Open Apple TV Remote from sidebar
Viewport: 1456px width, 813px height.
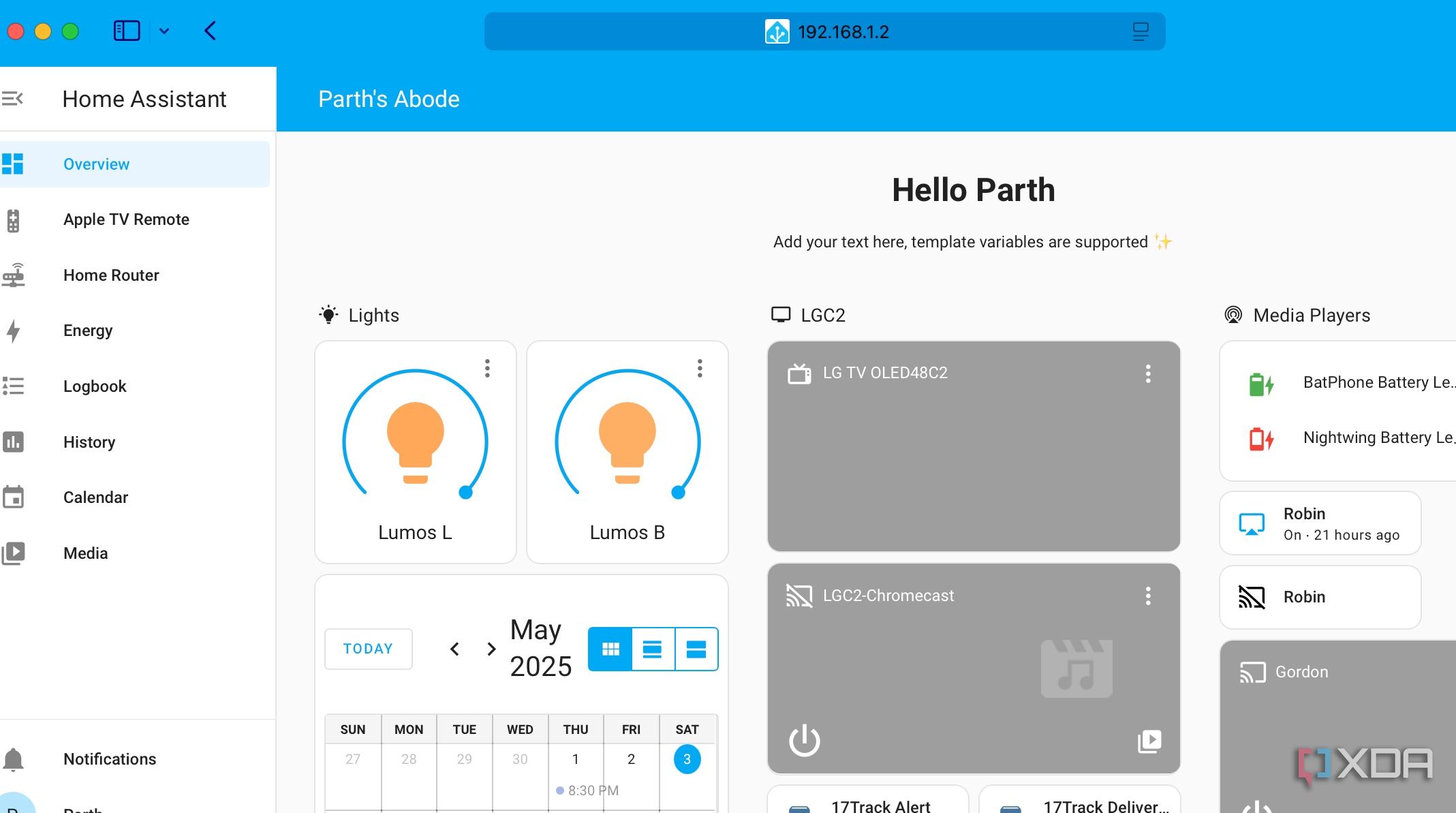pos(126,219)
